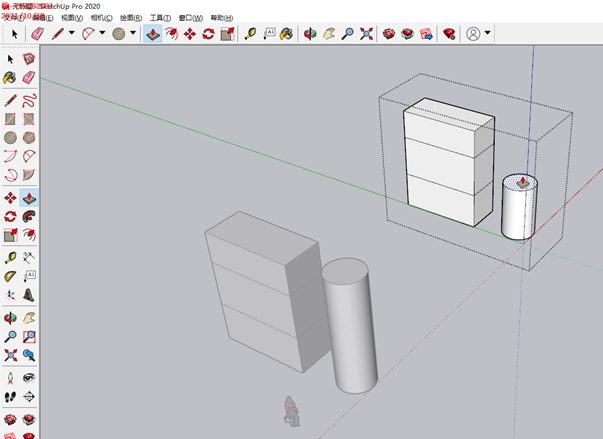Select the Make Component tool

click(29, 59)
